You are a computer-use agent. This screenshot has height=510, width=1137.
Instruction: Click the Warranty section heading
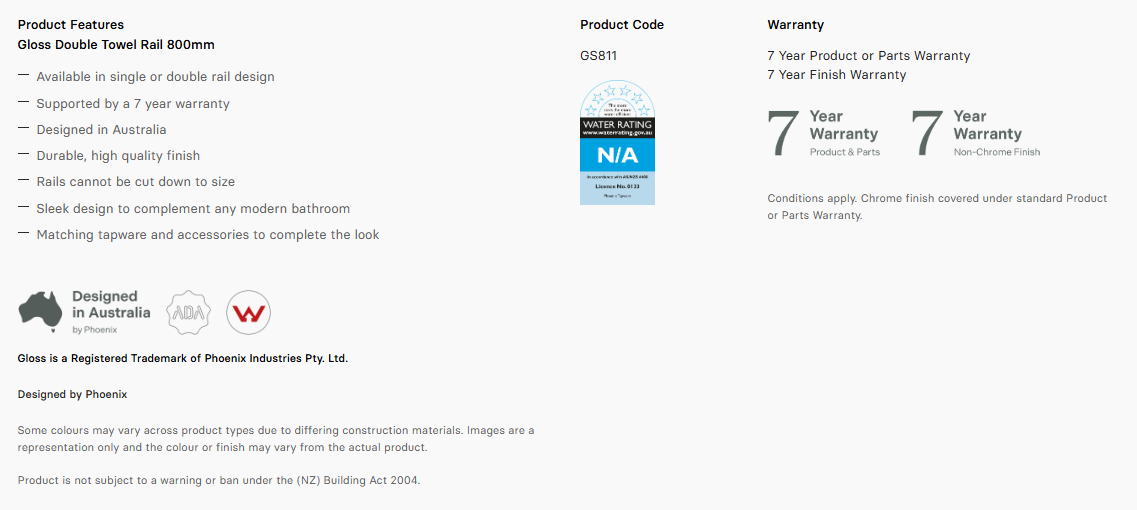(796, 25)
